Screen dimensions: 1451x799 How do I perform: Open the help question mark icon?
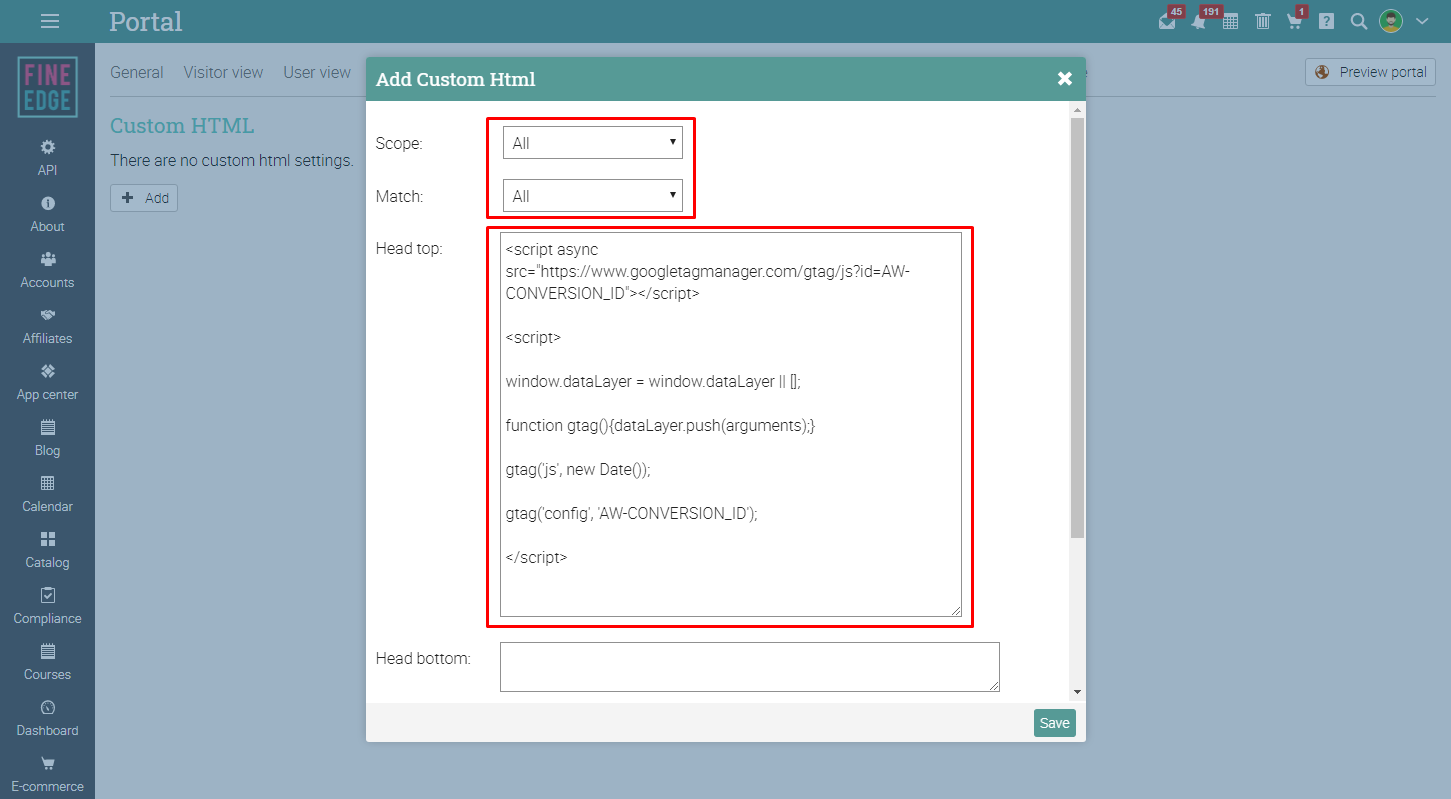[x=1327, y=21]
